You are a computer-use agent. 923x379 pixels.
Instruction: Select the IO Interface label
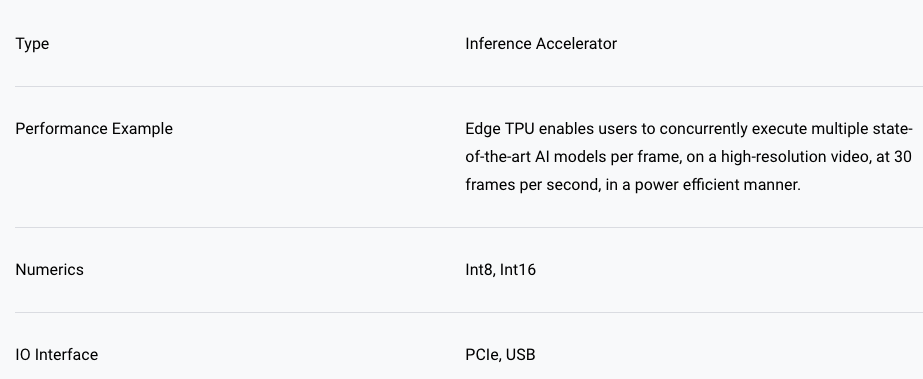point(57,355)
